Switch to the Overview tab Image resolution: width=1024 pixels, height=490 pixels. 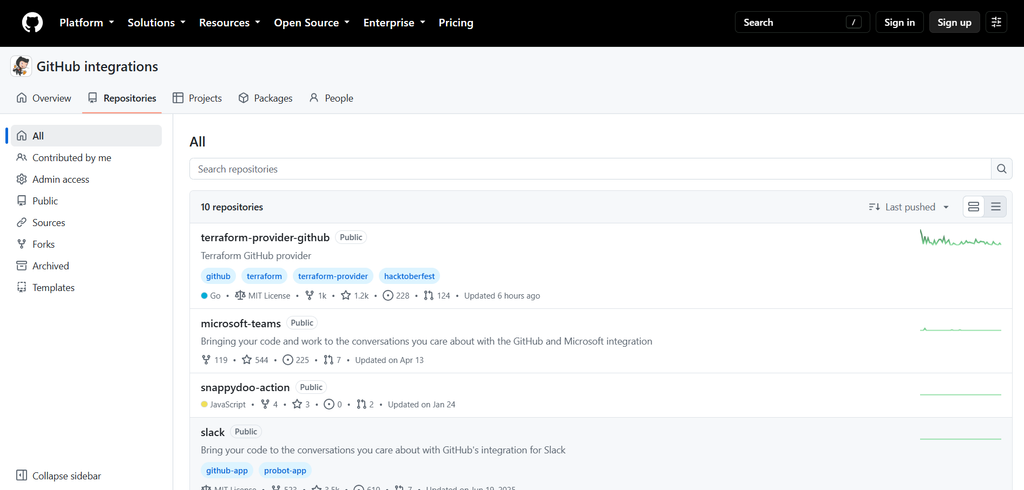[44, 98]
